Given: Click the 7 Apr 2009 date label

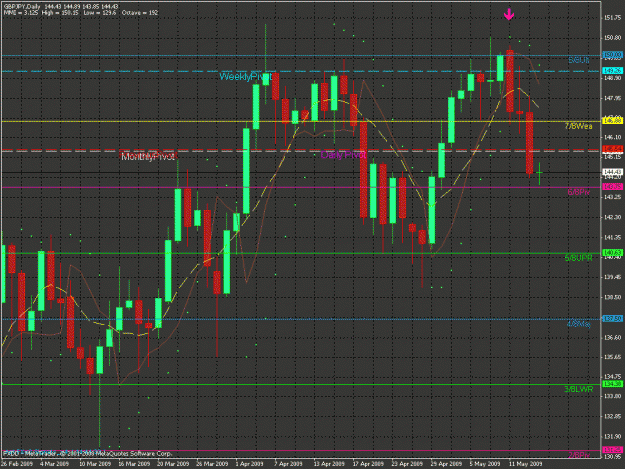Looking at the screenshot, I should point(288,464).
